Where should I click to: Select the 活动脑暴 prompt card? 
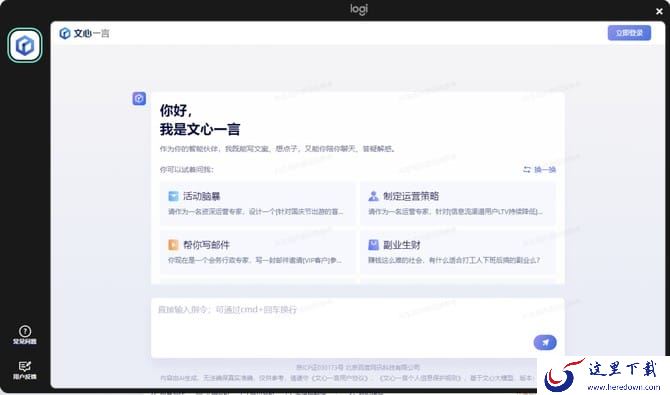pos(258,203)
